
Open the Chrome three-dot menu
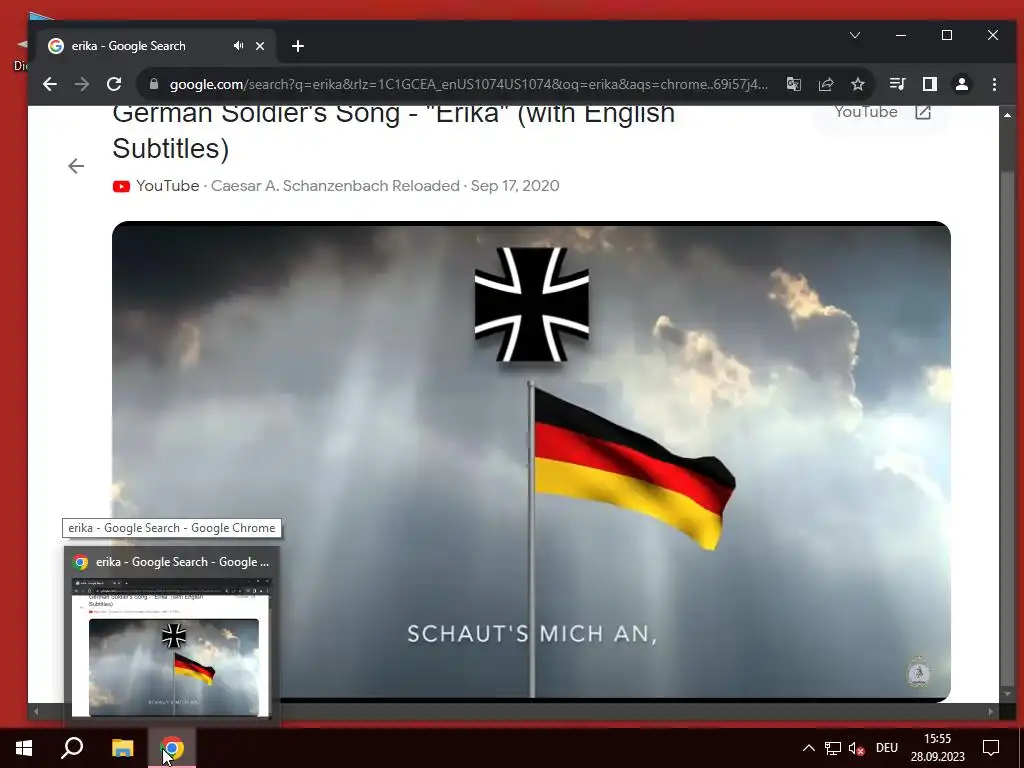(994, 84)
